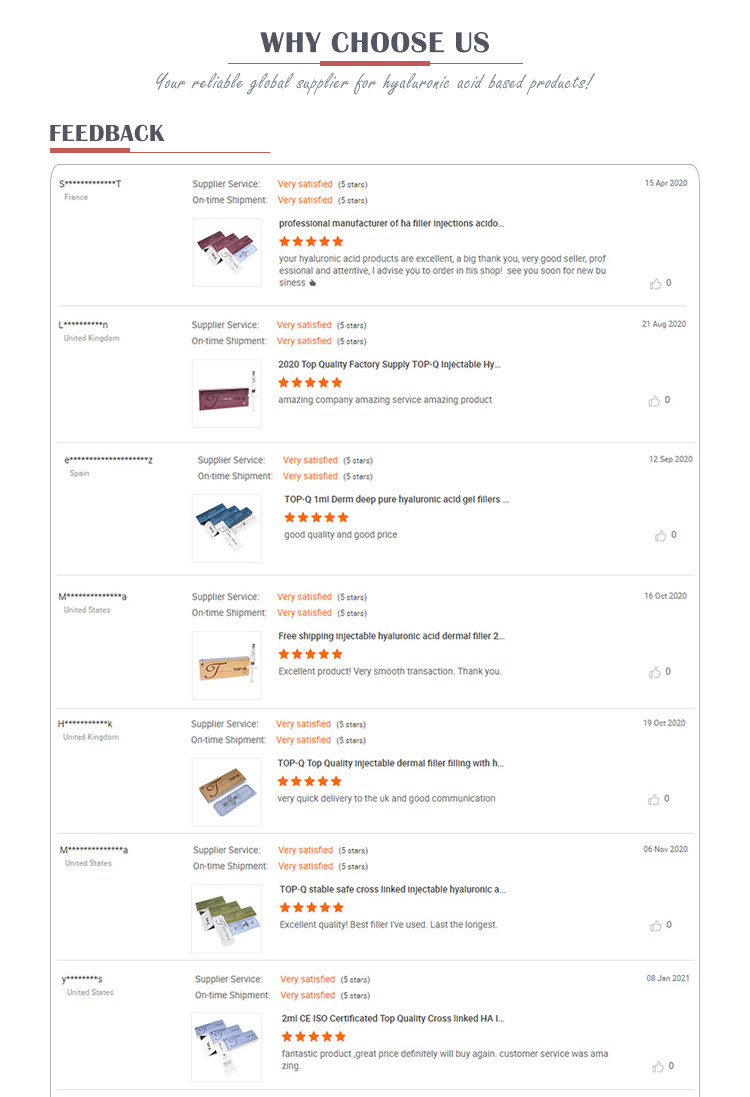Viewport: 750px width, 1097px height.
Task: Open the golden TOP-Q box thumbnail
Action: (x=227, y=665)
